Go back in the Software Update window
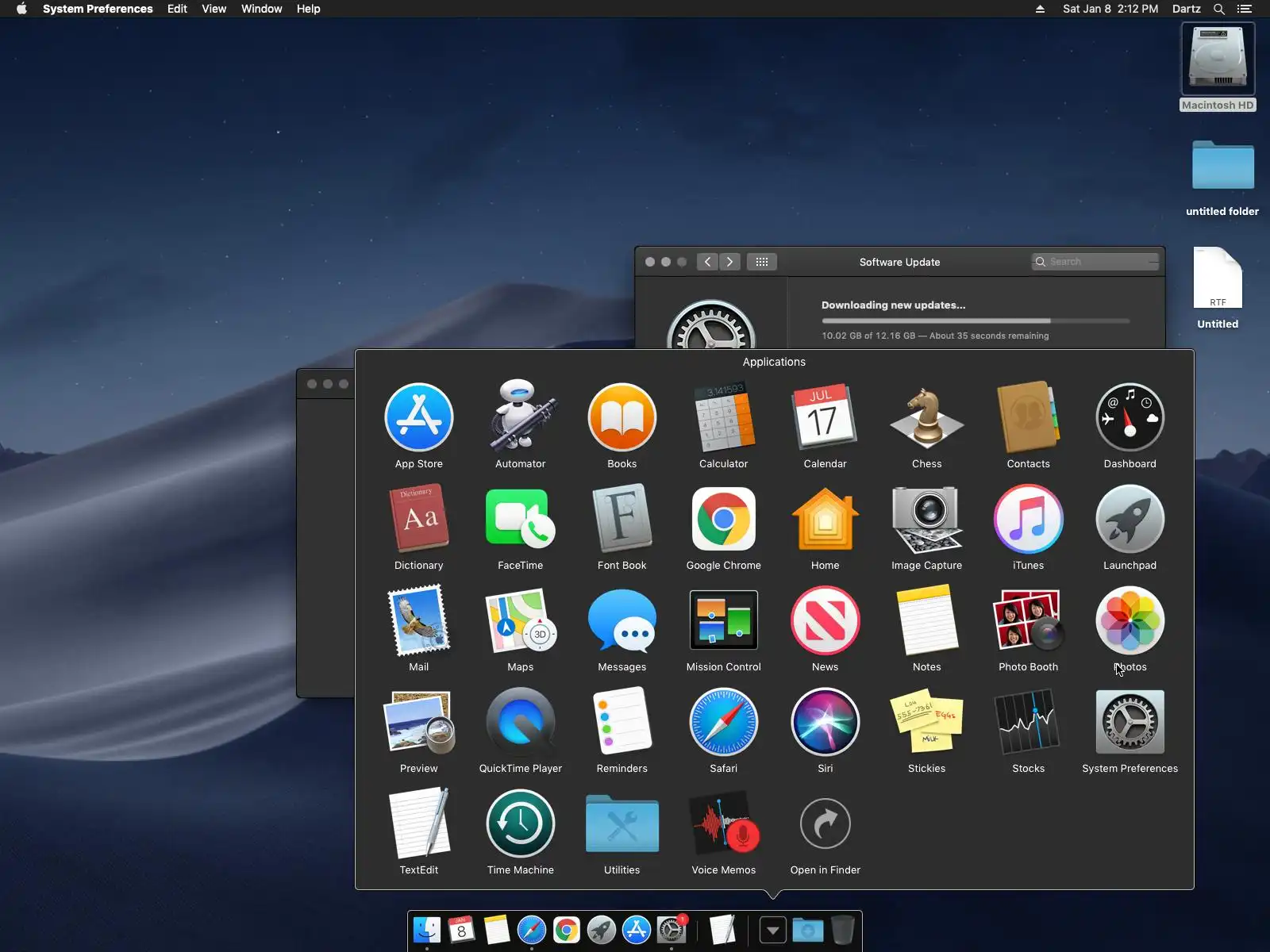 pos(707,262)
